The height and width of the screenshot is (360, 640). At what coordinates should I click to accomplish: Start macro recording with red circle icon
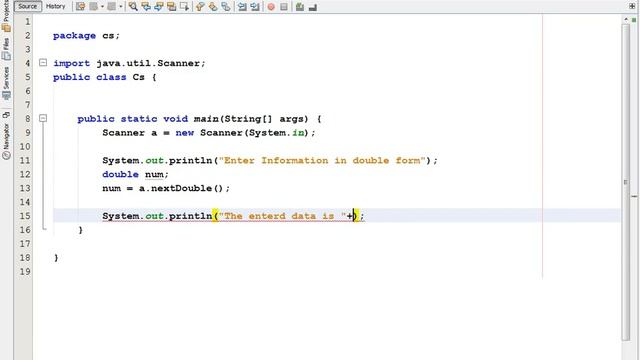(271, 7)
